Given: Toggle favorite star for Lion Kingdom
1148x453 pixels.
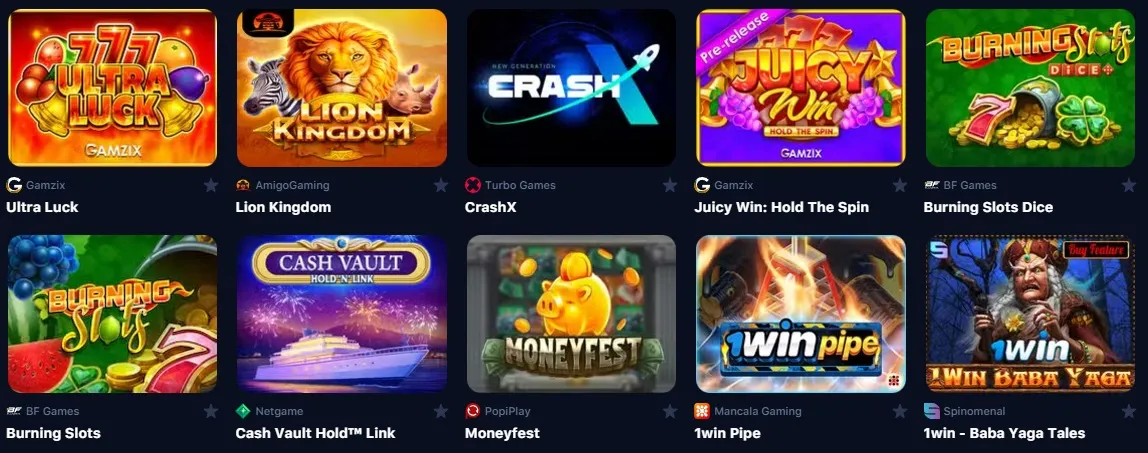Looking at the screenshot, I should click(x=441, y=185).
